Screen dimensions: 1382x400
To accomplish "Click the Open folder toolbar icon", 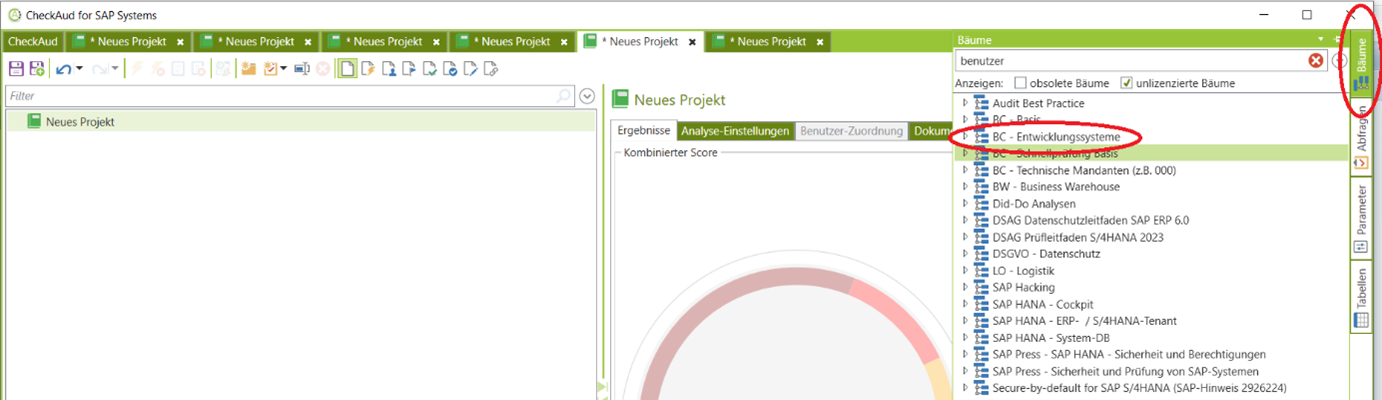I will (x=248, y=69).
